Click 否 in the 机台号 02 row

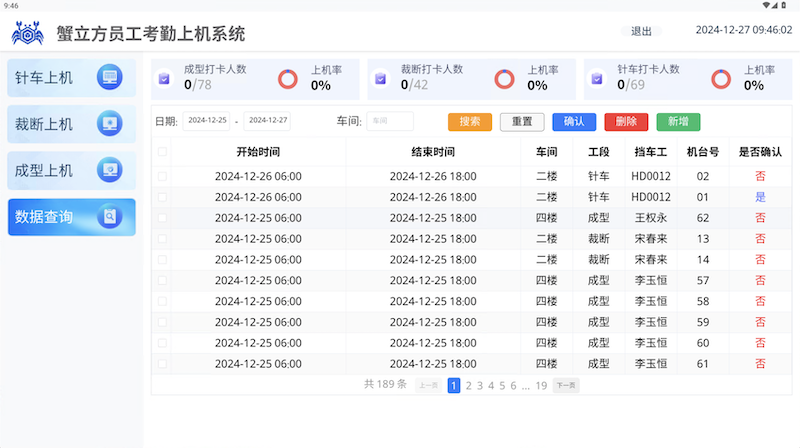[x=760, y=176]
